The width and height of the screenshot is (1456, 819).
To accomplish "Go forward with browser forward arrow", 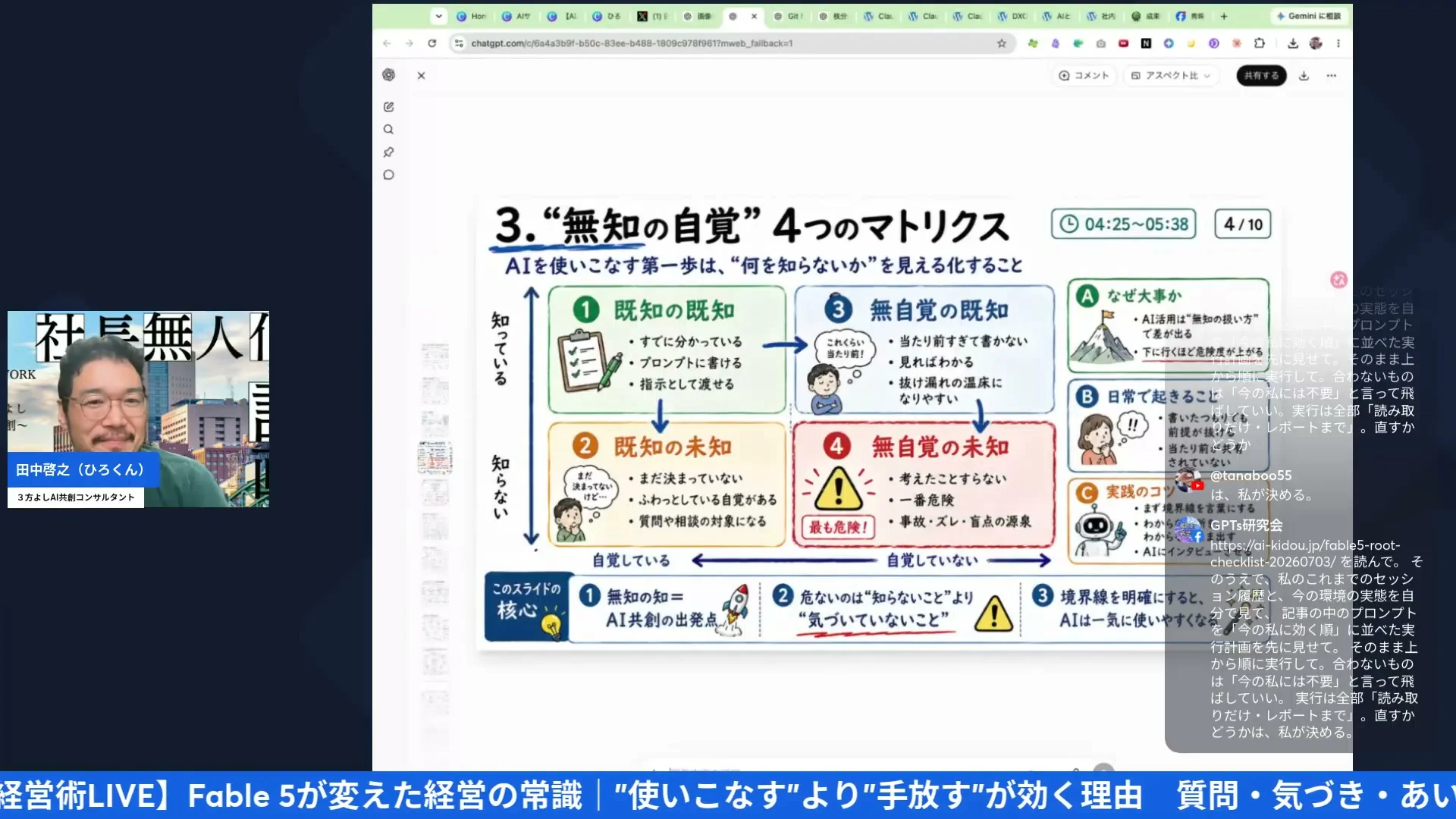I will pos(409,43).
